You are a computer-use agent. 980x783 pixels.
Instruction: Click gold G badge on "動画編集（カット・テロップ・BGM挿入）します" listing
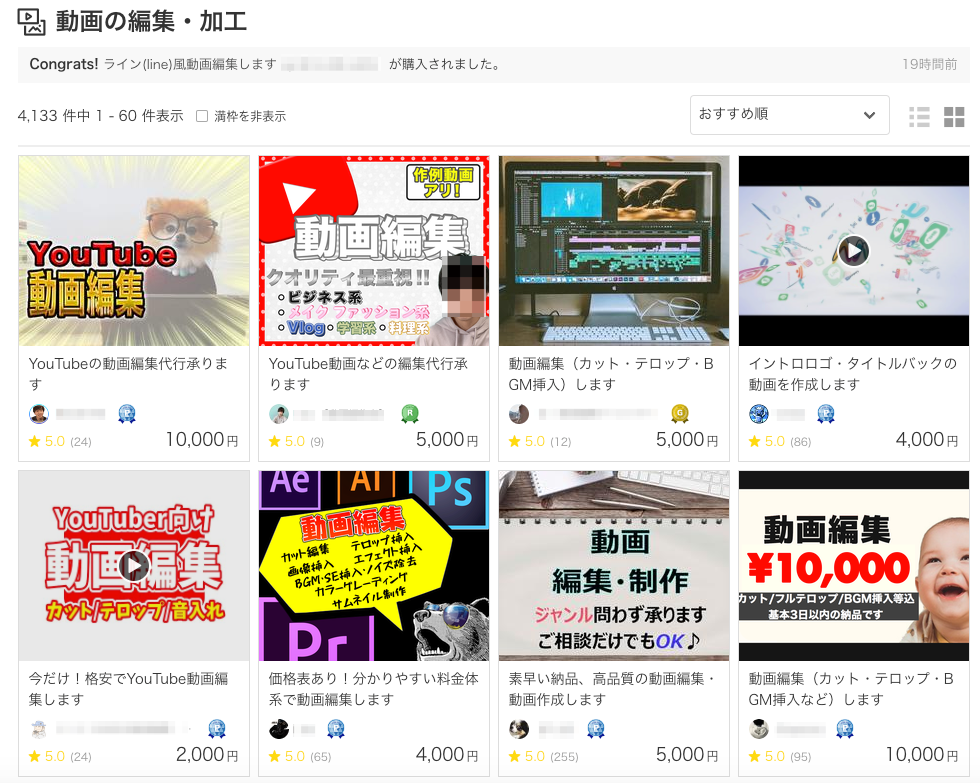tap(680, 414)
